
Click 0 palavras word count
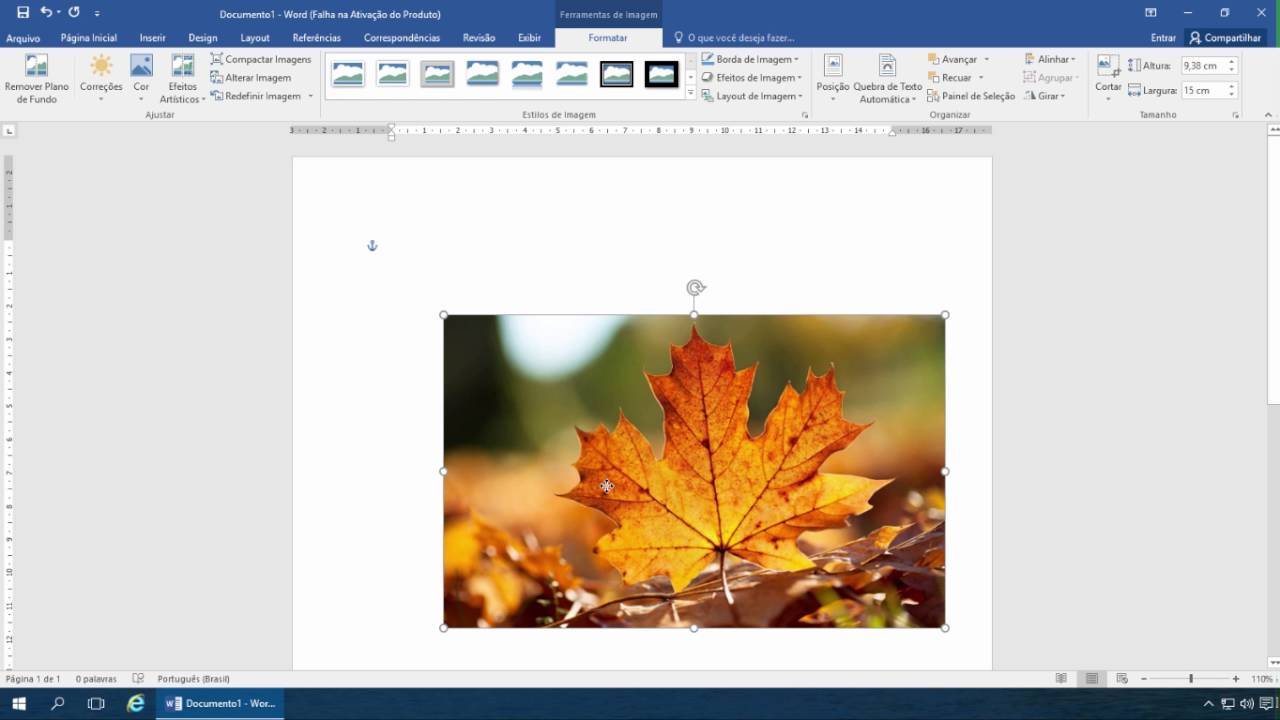(96, 679)
